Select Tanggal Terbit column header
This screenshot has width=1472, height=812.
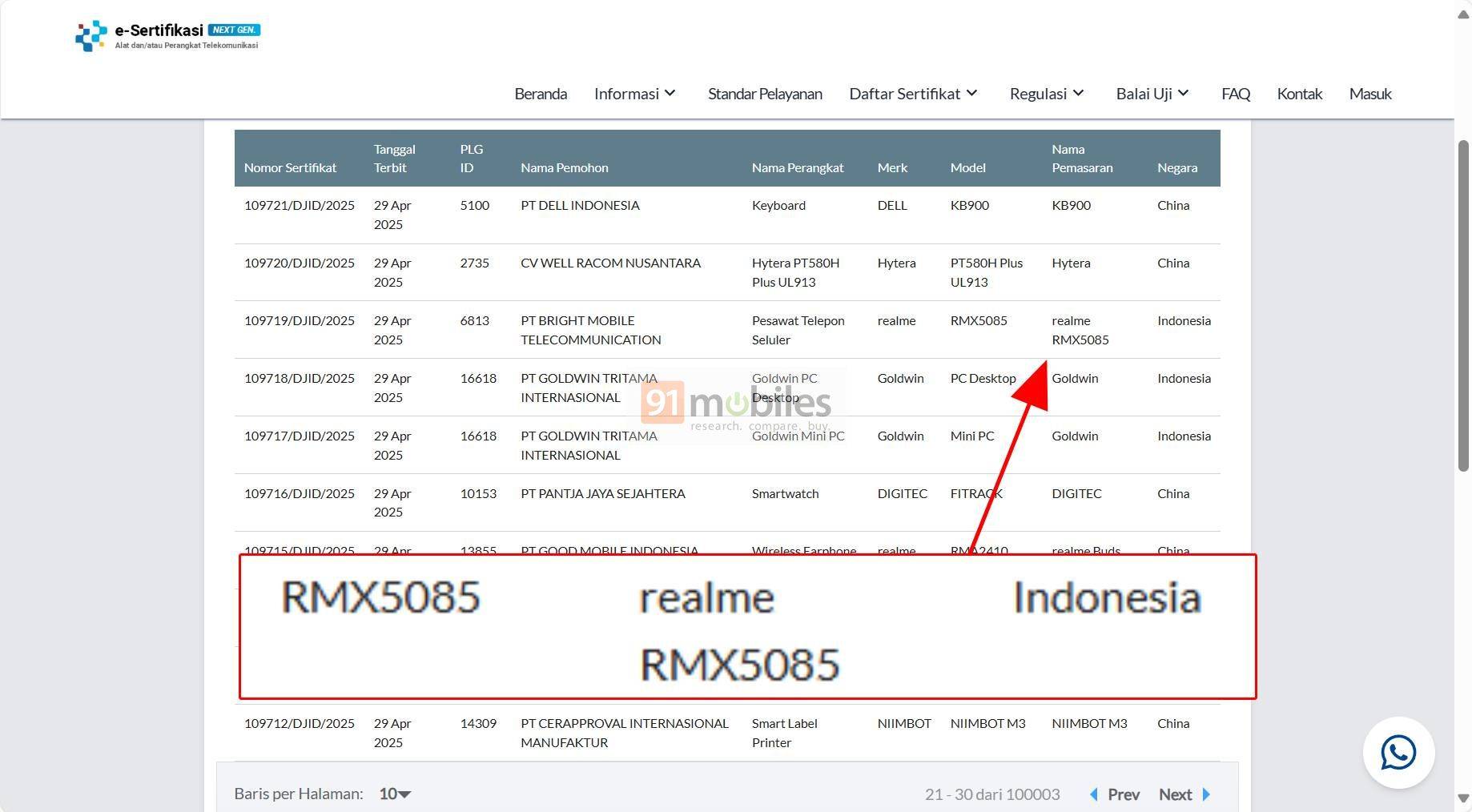coord(394,159)
